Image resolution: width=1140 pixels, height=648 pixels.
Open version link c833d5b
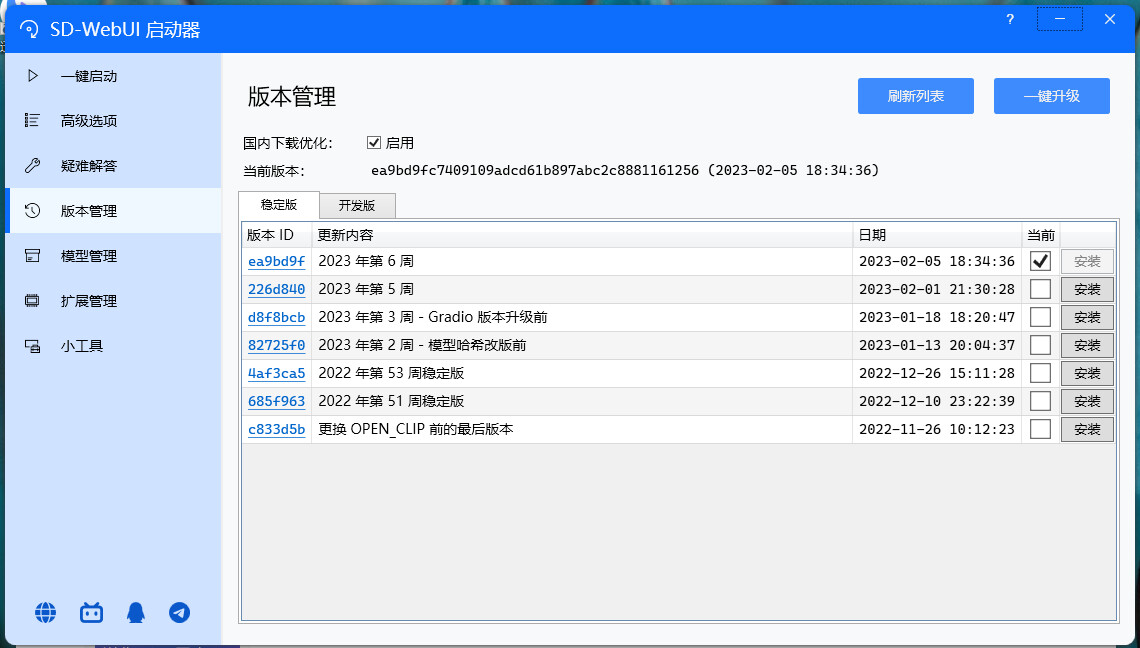tap(276, 429)
